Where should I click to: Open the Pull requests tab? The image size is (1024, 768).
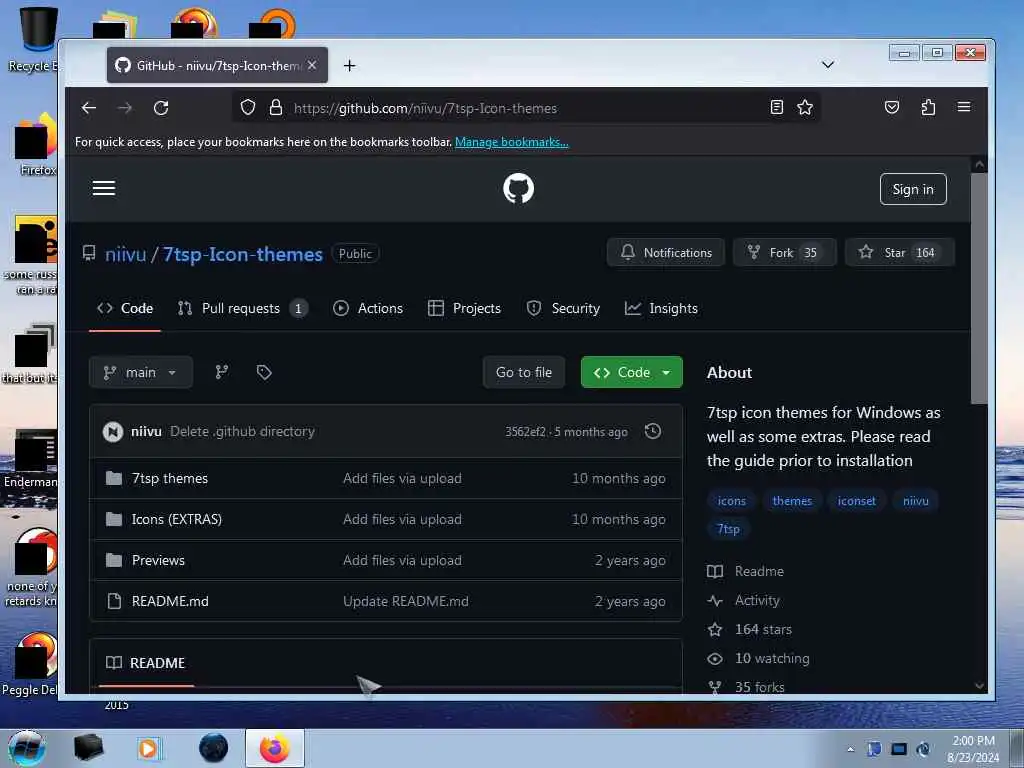(242, 308)
